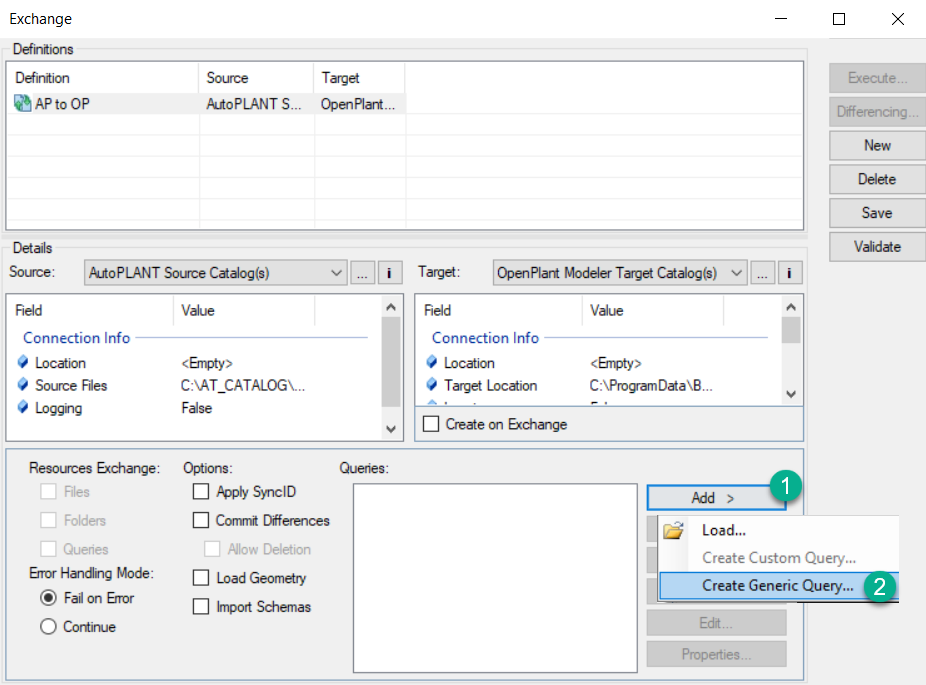Click the target pane scroll-down arrow
Screen dimensions: 926x685
pyautogui.click(x=791, y=394)
